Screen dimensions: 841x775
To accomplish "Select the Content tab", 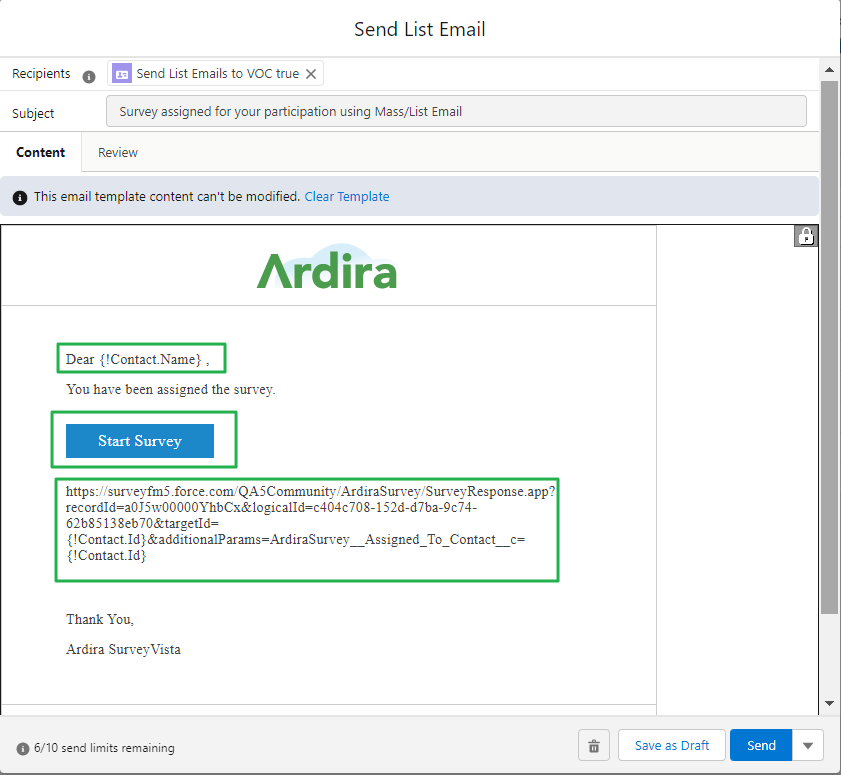I will (x=40, y=152).
